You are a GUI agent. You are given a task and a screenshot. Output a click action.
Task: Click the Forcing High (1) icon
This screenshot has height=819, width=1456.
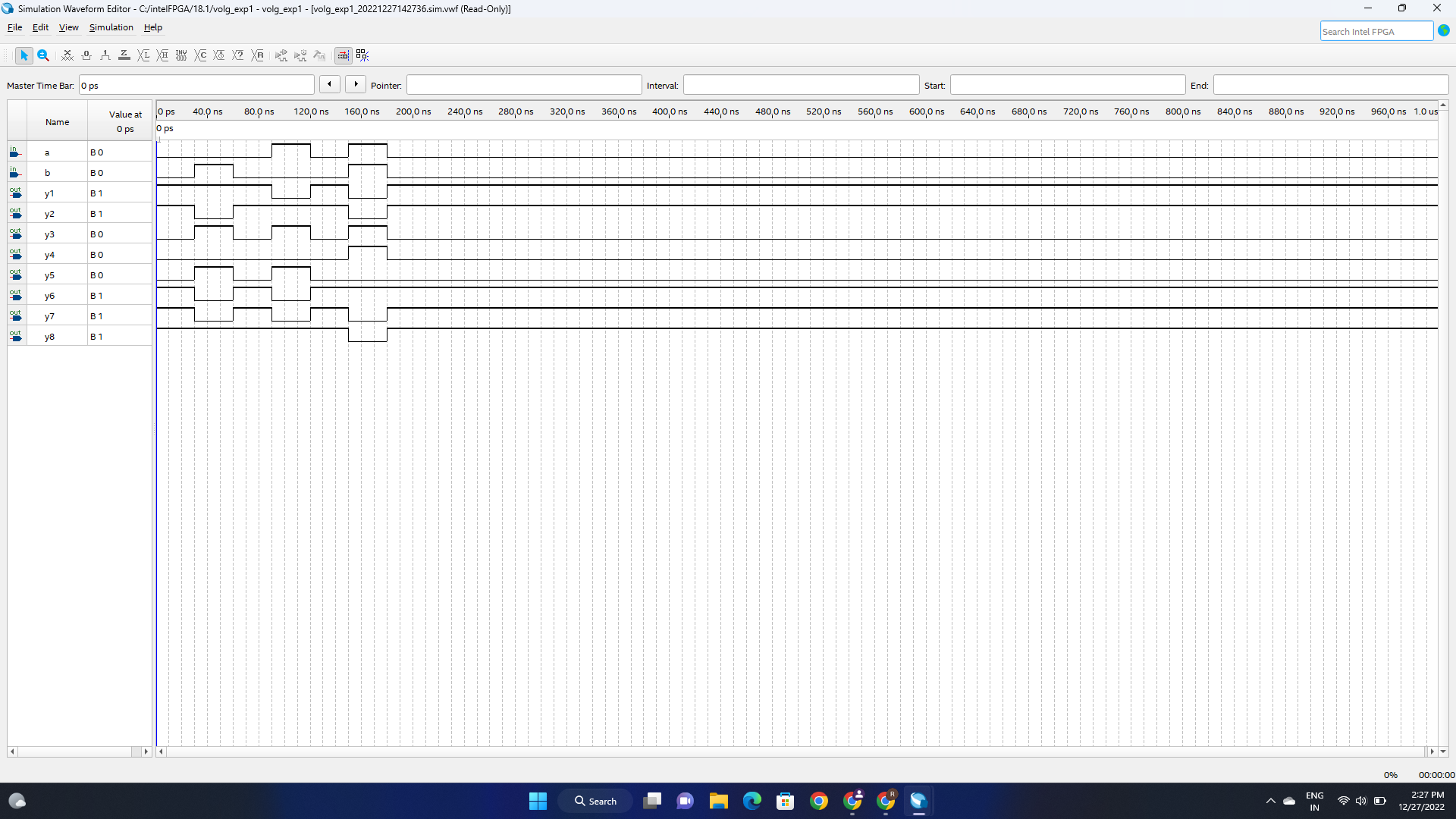[105, 55]
